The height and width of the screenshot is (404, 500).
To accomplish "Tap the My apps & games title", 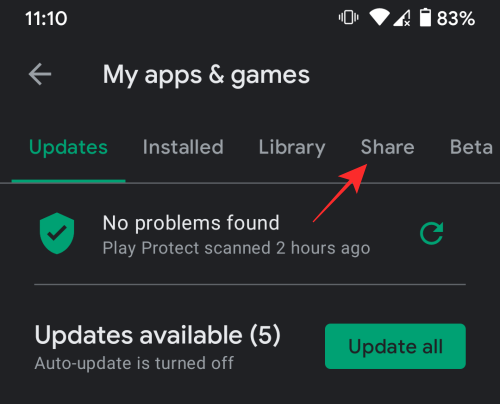I will (206, 75).
